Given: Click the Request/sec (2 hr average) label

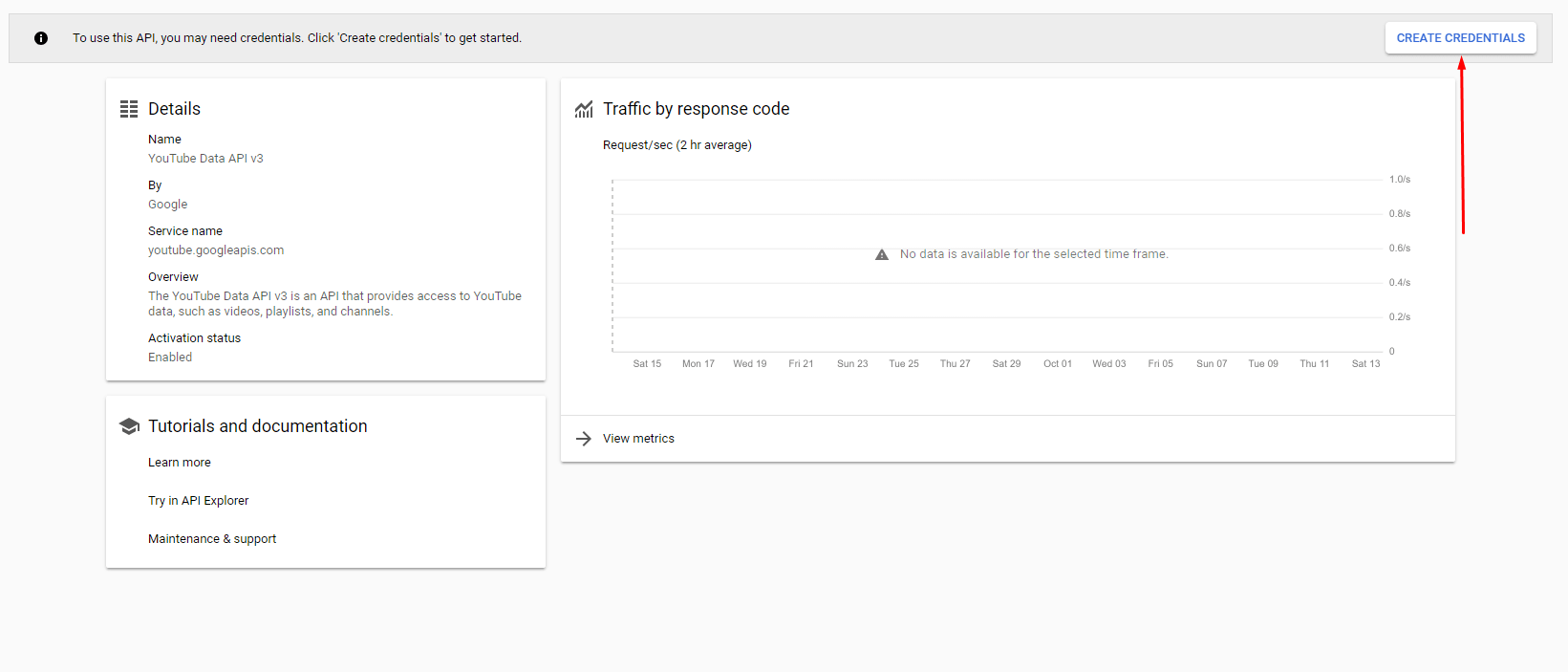Looking at the screenshot, I should tap(677, 145).
